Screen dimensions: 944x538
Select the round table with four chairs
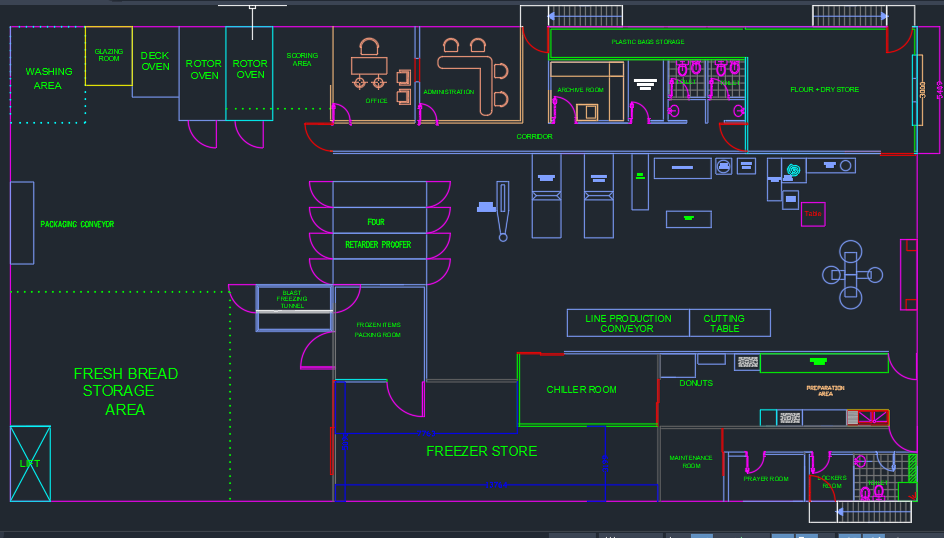[x=851, y=272]
